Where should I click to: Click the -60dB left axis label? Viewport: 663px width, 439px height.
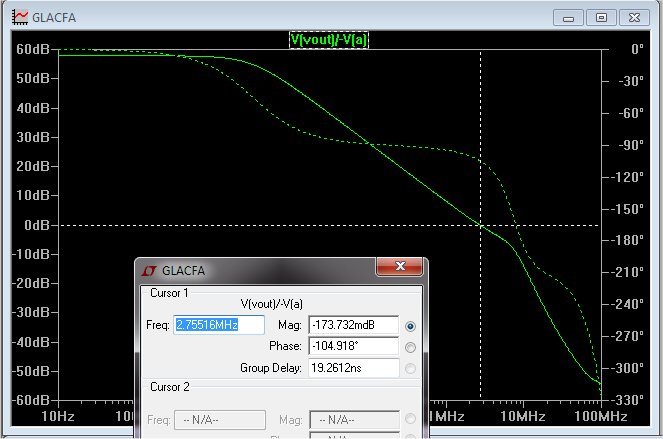(x=30, y=400)
